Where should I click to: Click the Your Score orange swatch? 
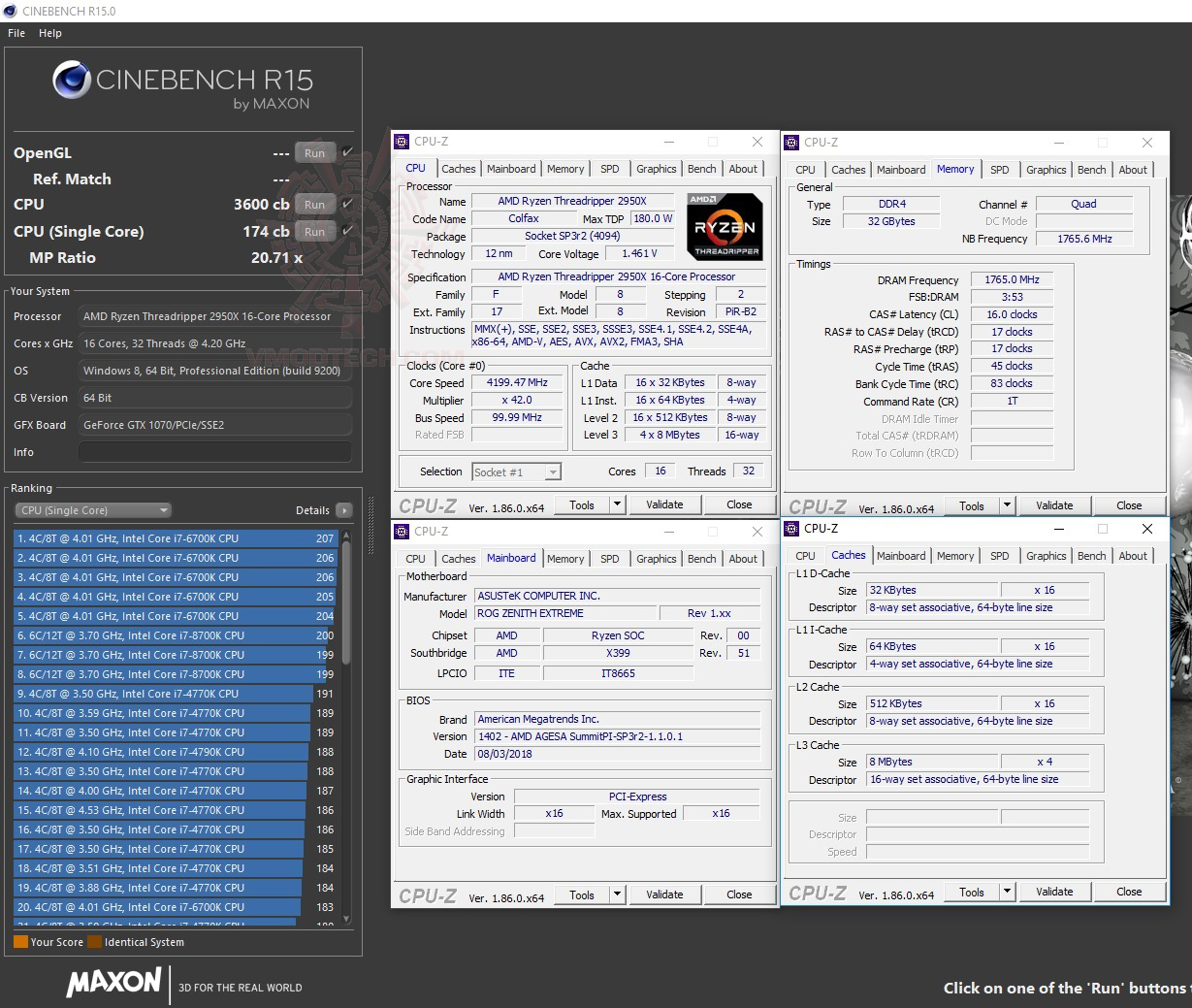20,941
